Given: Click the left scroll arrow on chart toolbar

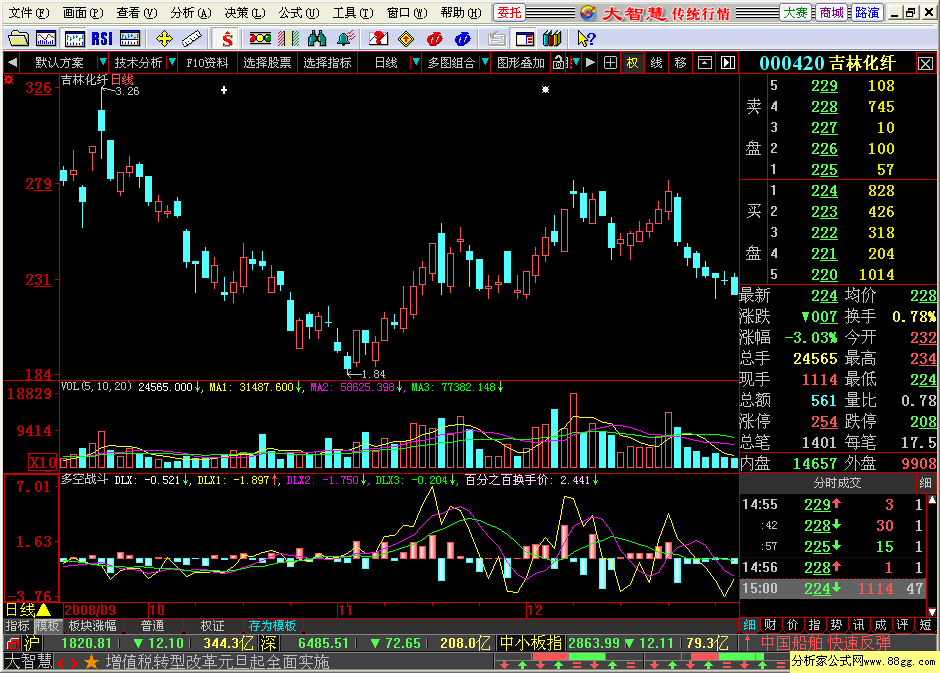Looking at the screenshot, I should 12,62.
